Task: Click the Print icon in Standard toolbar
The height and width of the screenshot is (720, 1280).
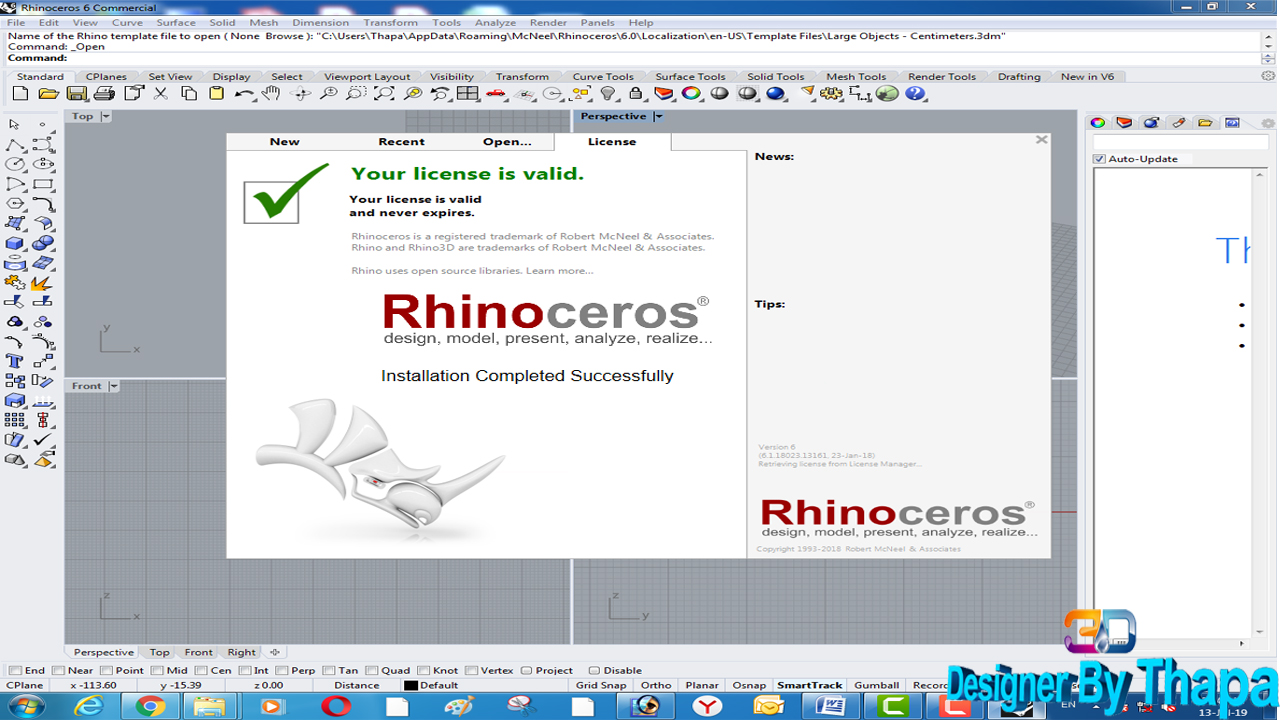Action: (x=104, y=93)
